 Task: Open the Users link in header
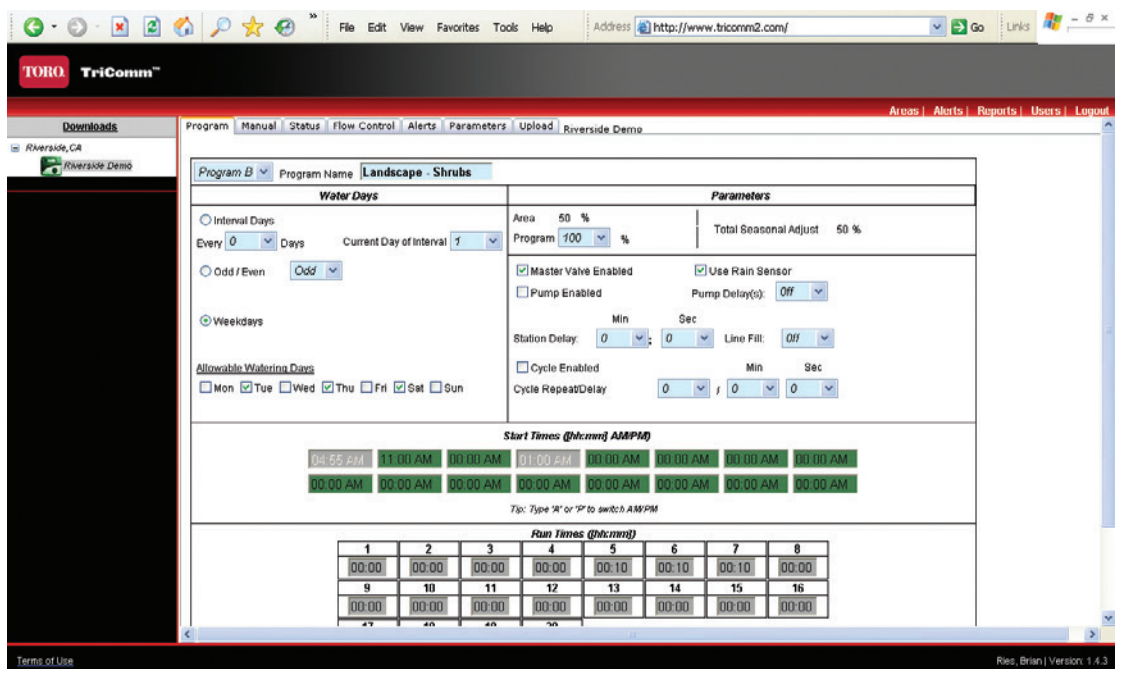point(1045,110)
